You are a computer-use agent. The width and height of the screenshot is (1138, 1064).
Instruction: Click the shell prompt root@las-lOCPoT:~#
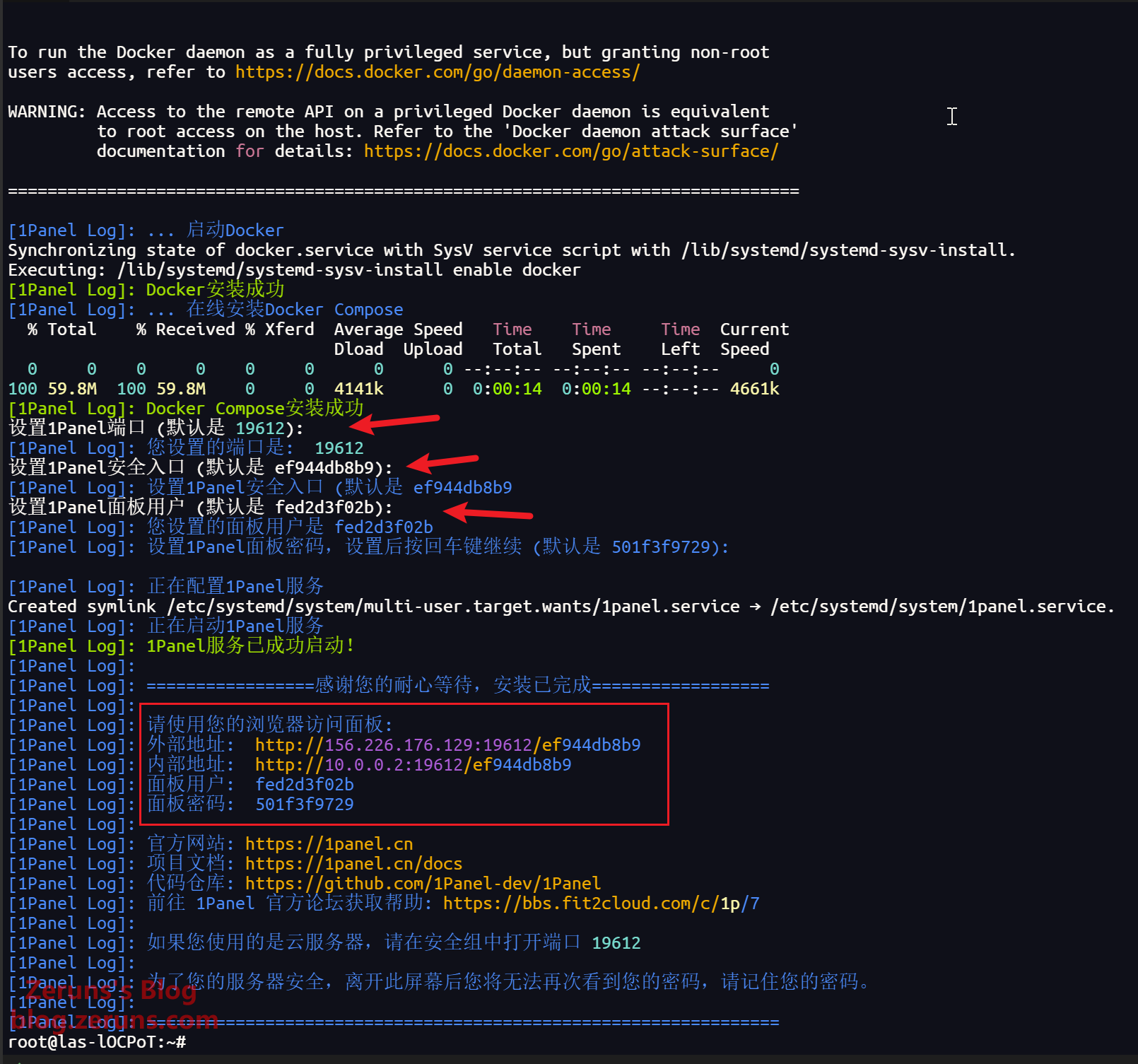[x=98, y=1042]
